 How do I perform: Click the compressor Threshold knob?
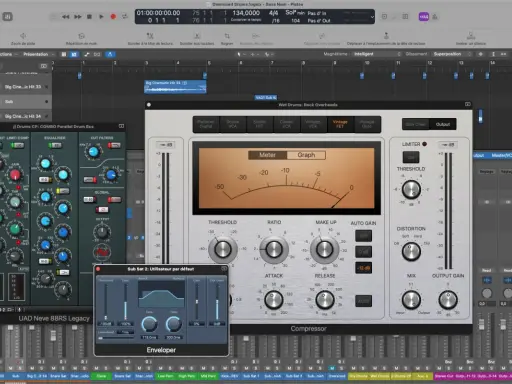click(x=223, y=249)
